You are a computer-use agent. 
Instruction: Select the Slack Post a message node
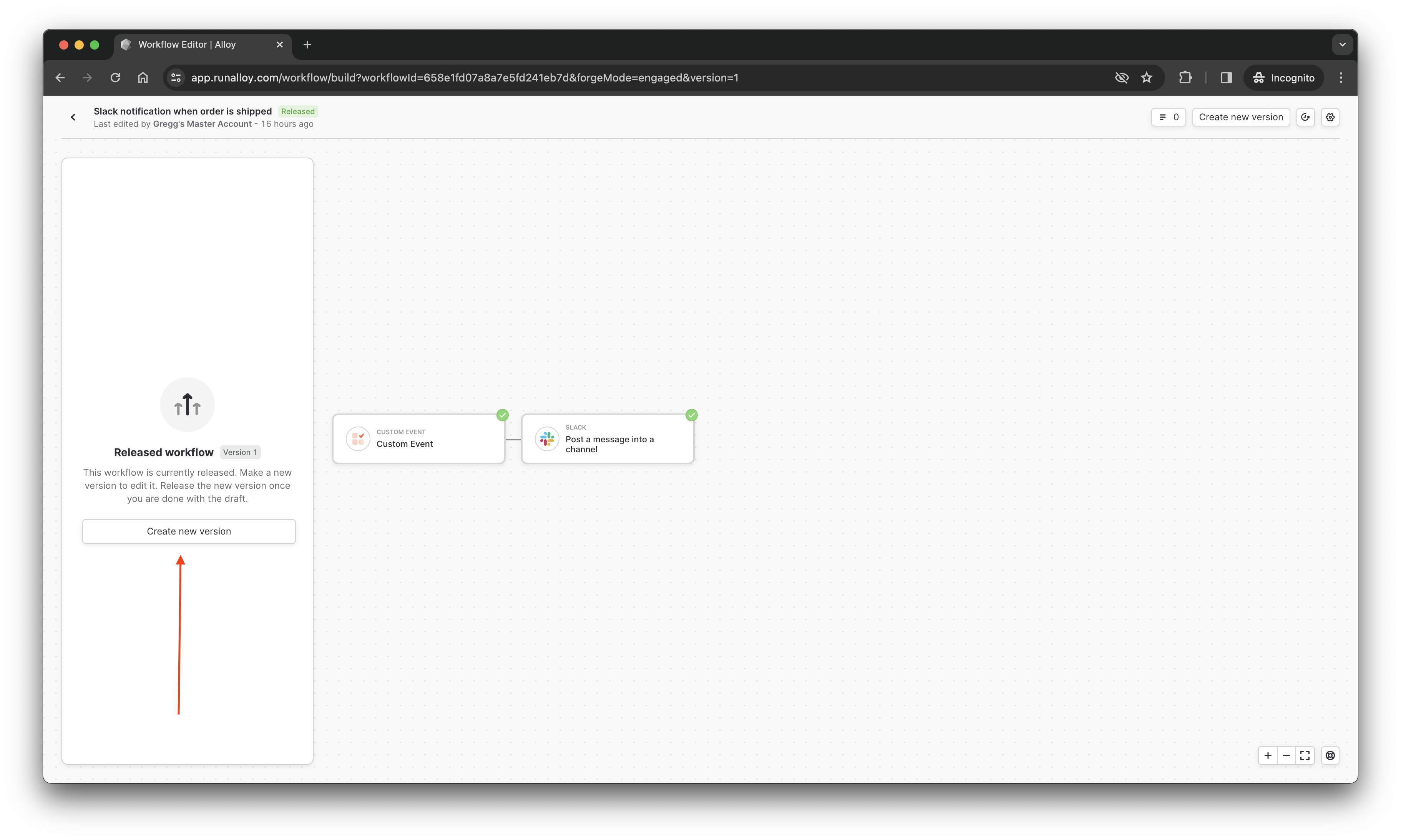tap(608, 439)
